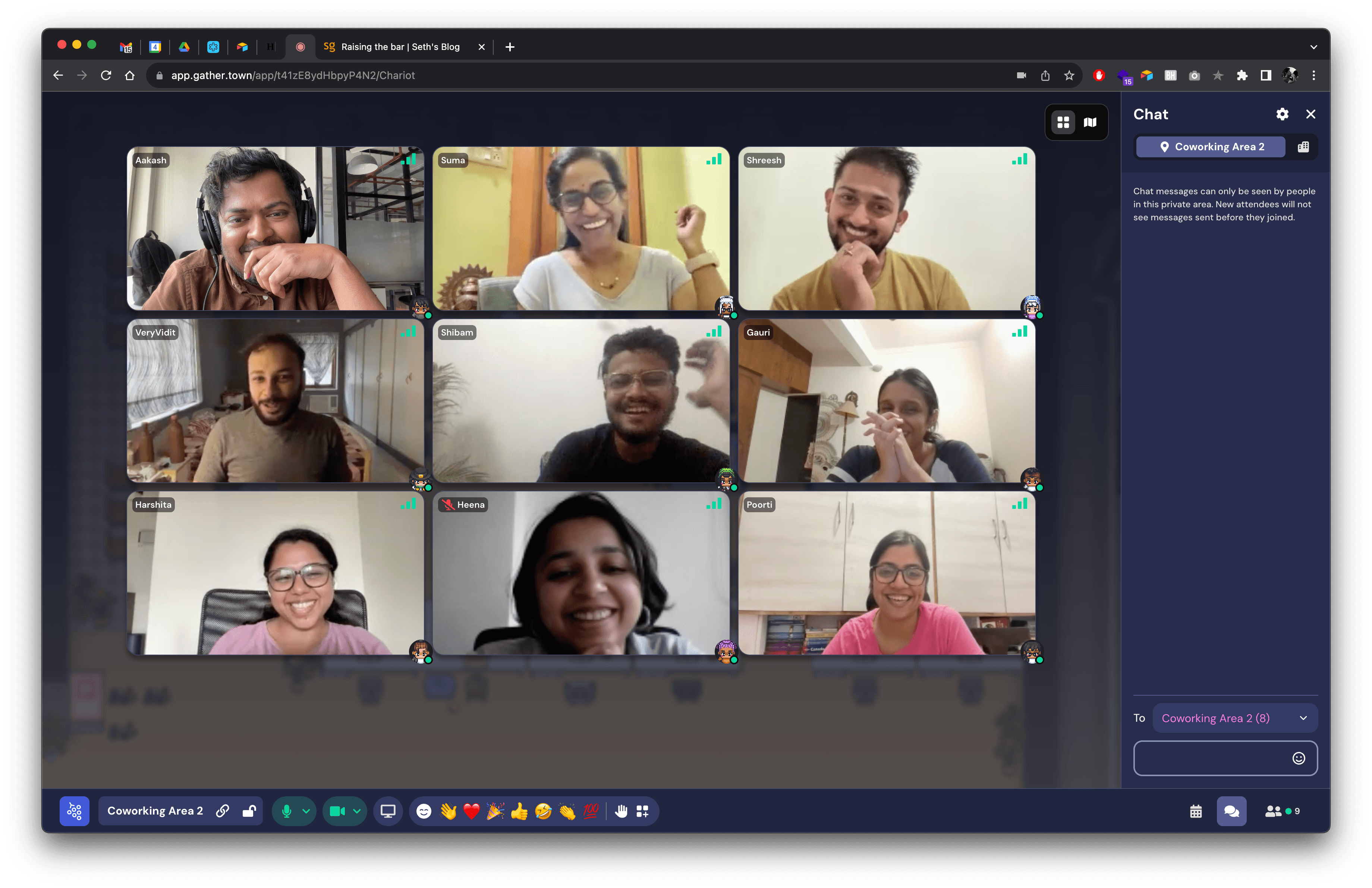Click the raise hand icon
The image size is (1372, 888).
coord(621,811)
